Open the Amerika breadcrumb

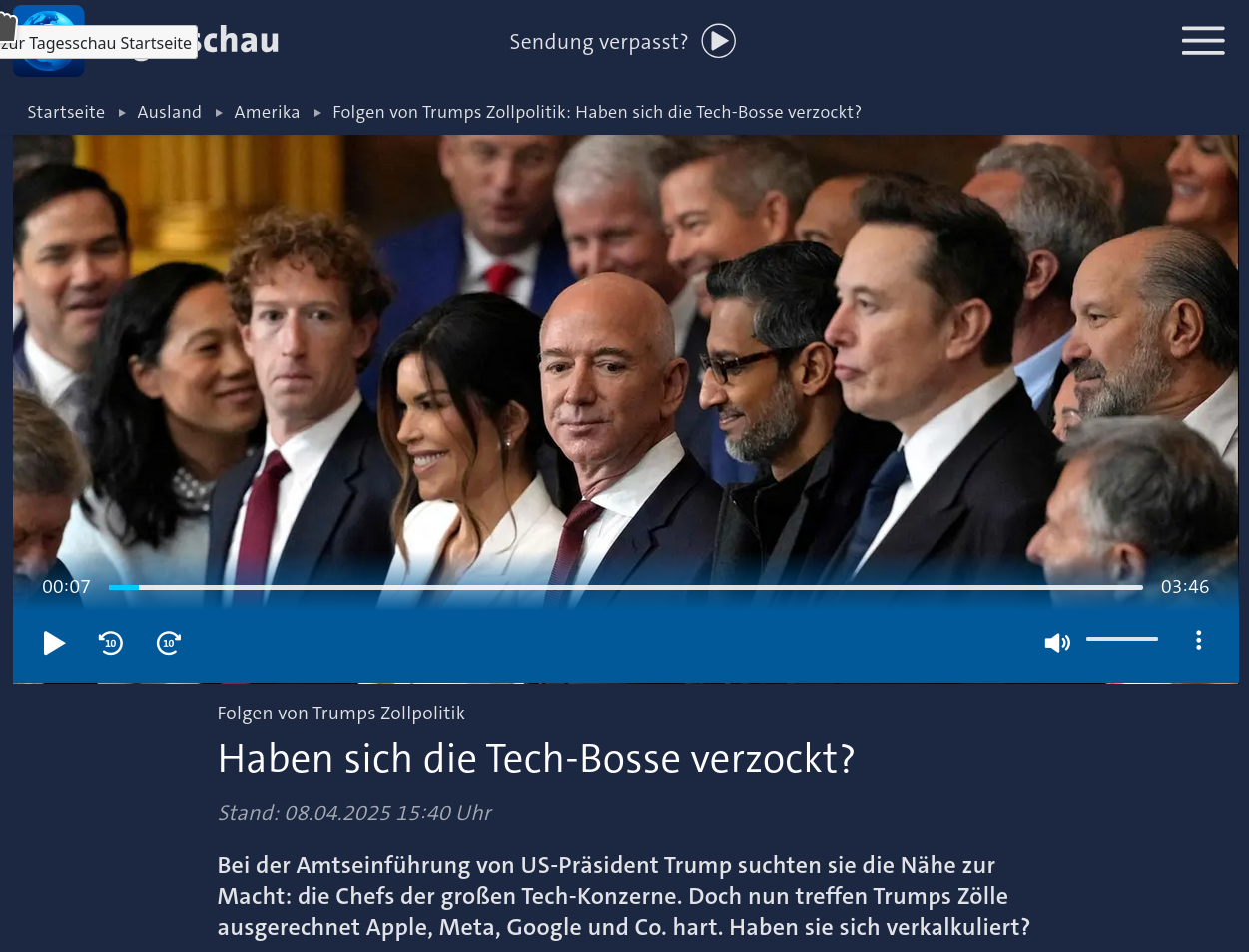pos(267,112)
